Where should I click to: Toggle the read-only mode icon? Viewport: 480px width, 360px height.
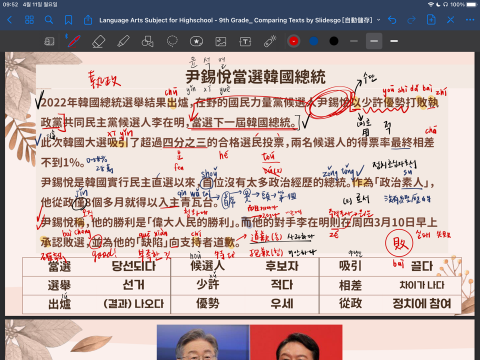click(x=49, y=41)
